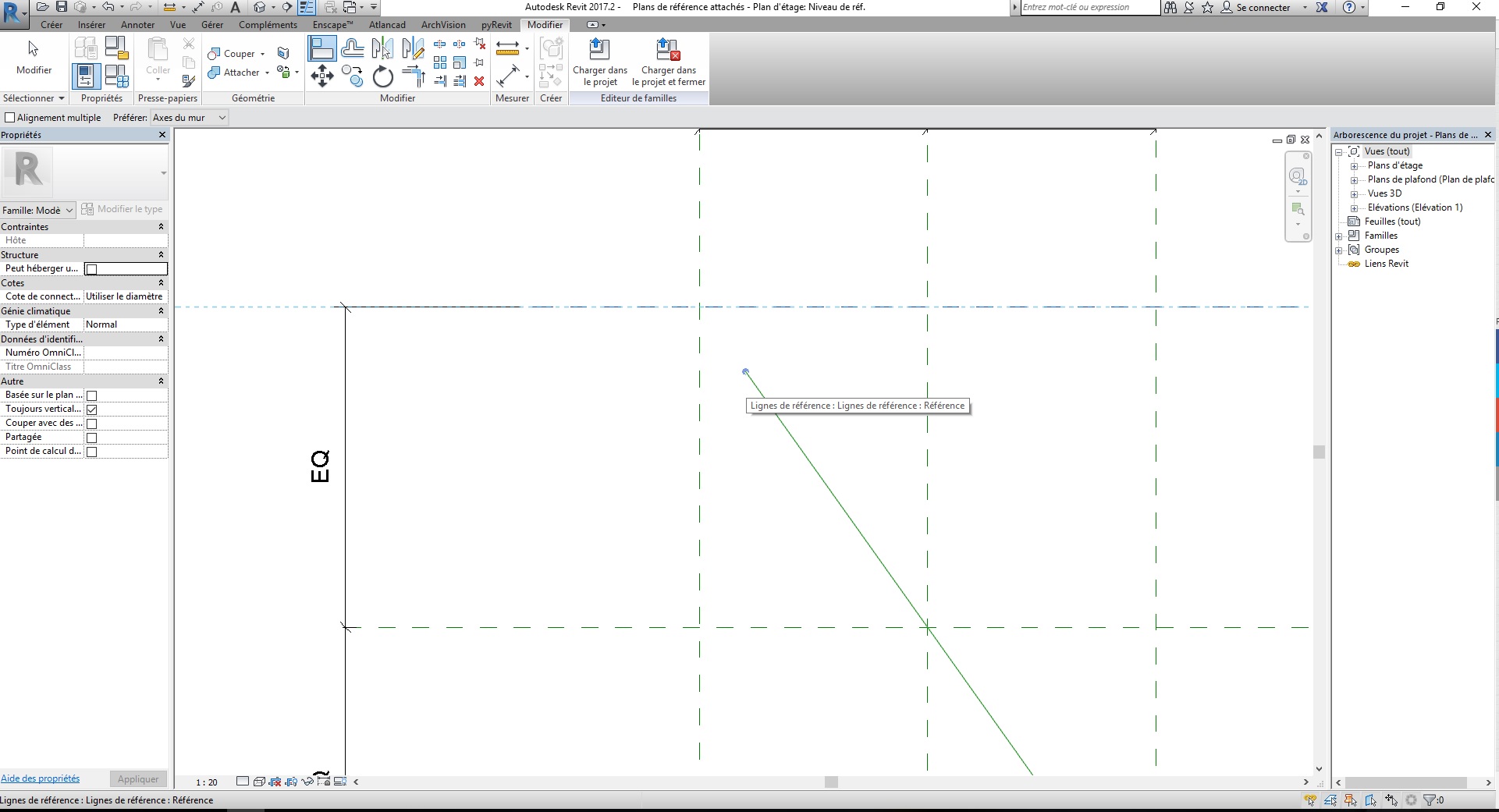
Task: Open the Préférer Axes du mur dropdown
Action: pos(189,118)
